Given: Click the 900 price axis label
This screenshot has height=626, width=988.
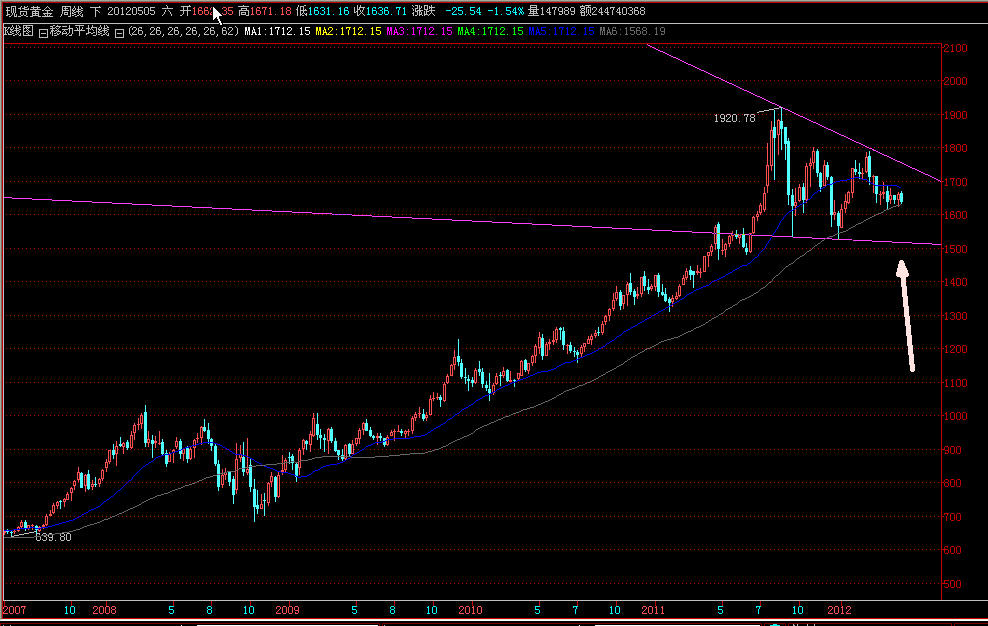Looking at the screenshot, I should click(x=952, y=450).
